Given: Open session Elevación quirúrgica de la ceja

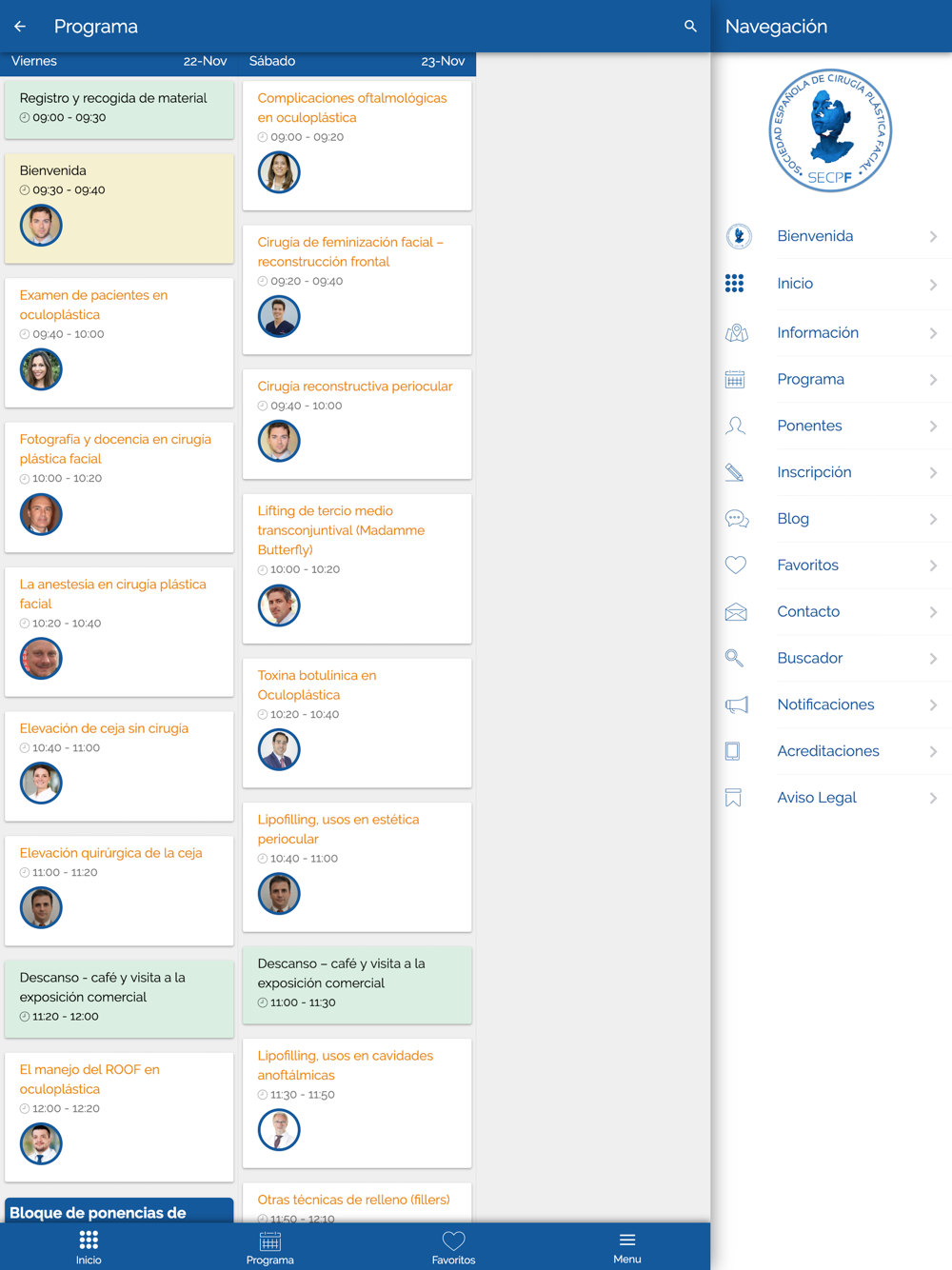Looking at the screenshot, I should [119, 890].
